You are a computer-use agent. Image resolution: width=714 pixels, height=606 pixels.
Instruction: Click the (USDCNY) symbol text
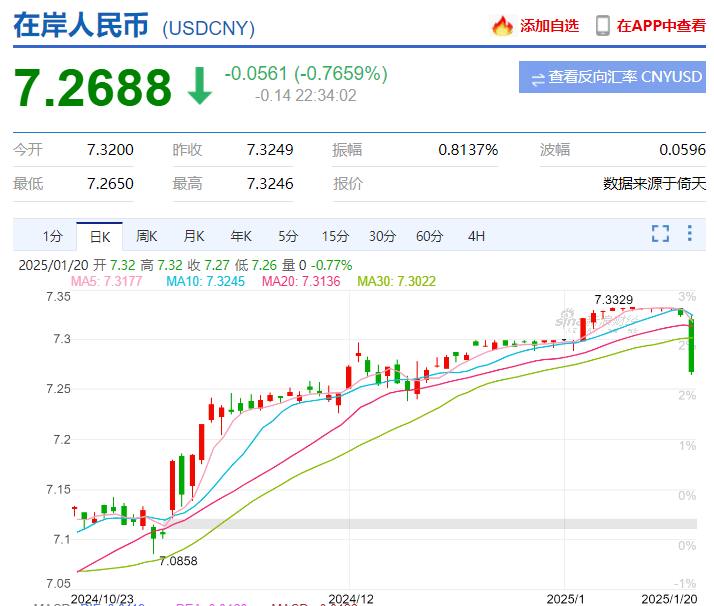[x=209, y=28]
